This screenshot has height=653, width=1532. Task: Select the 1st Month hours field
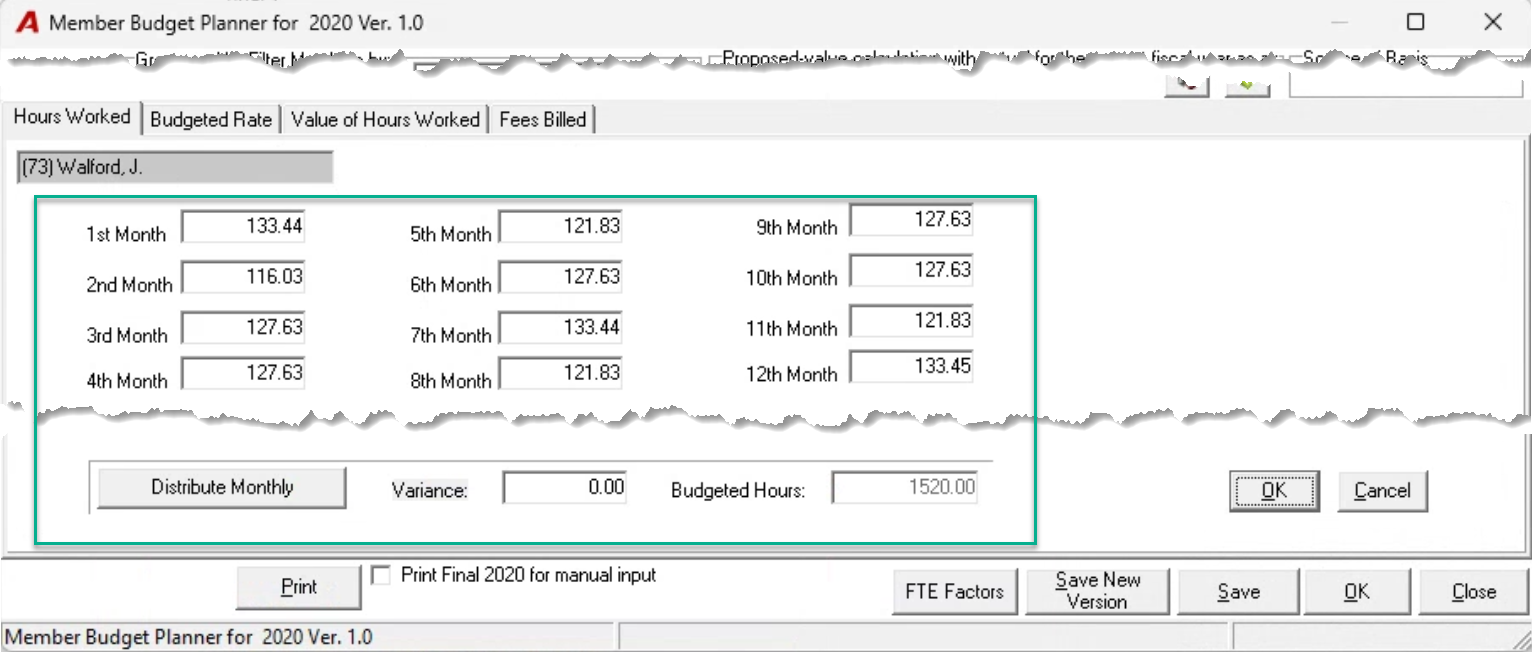[243, 227]
